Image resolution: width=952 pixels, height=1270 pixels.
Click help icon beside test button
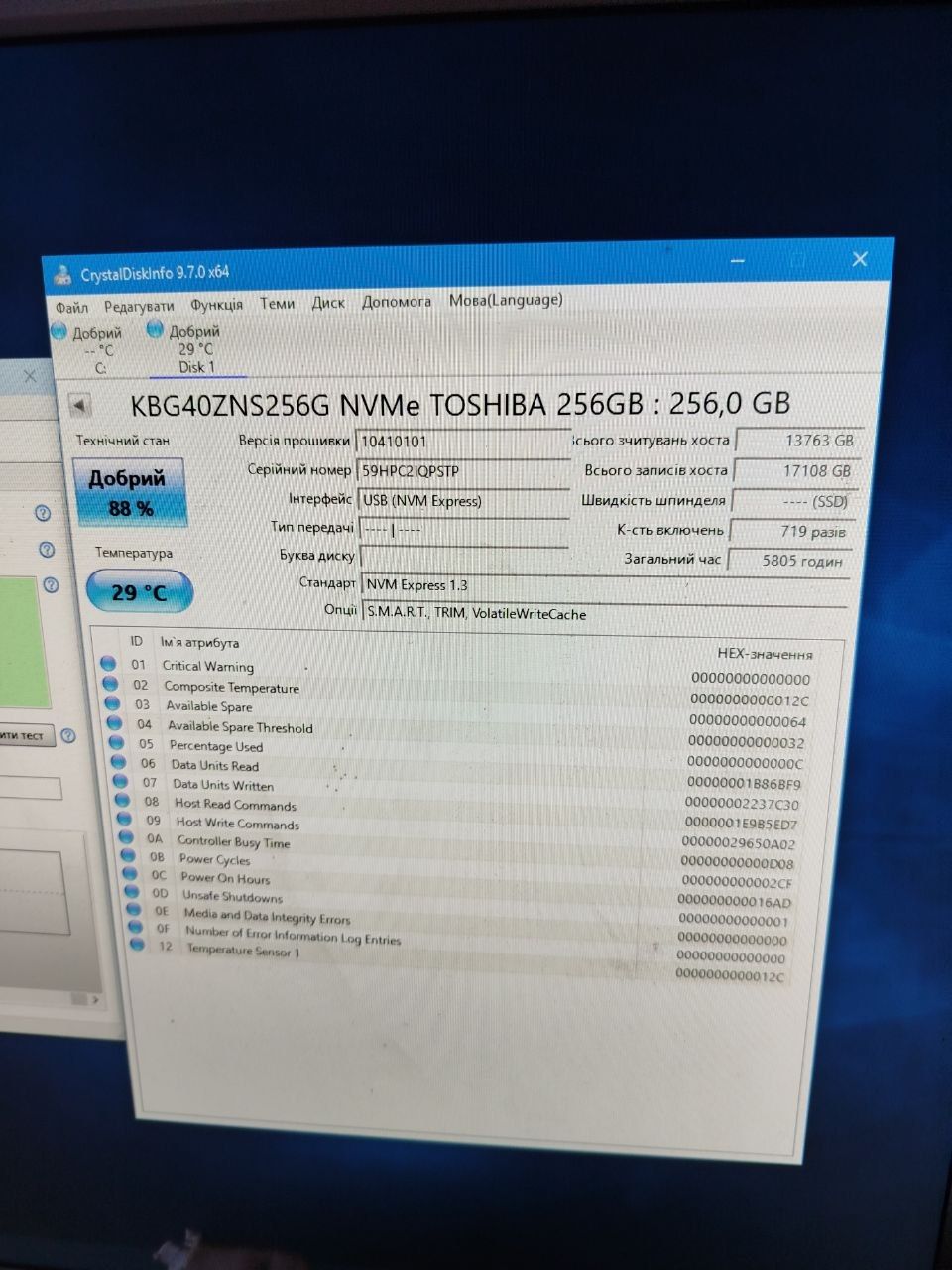point(67,736)
